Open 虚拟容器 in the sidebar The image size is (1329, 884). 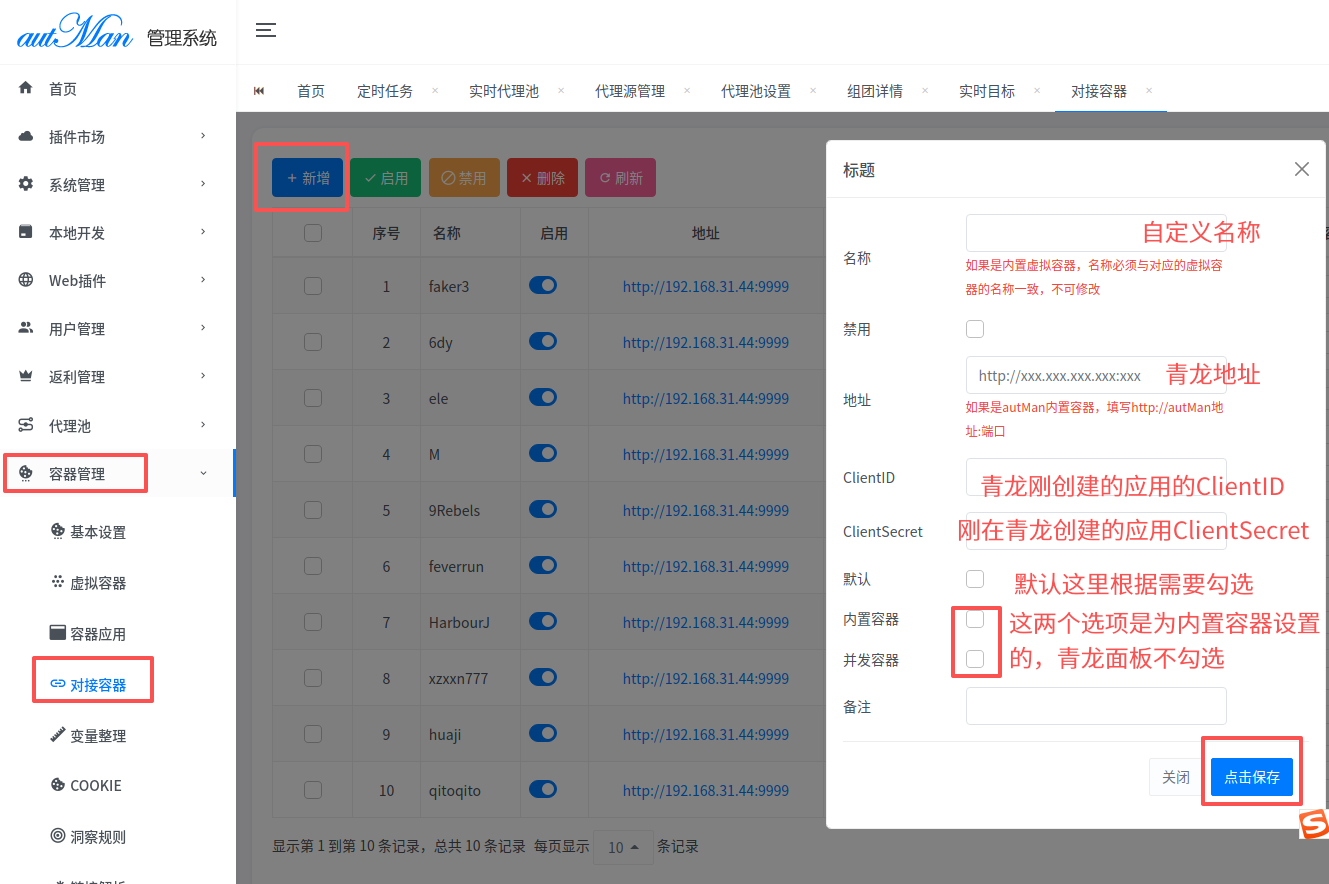(97, 583)
